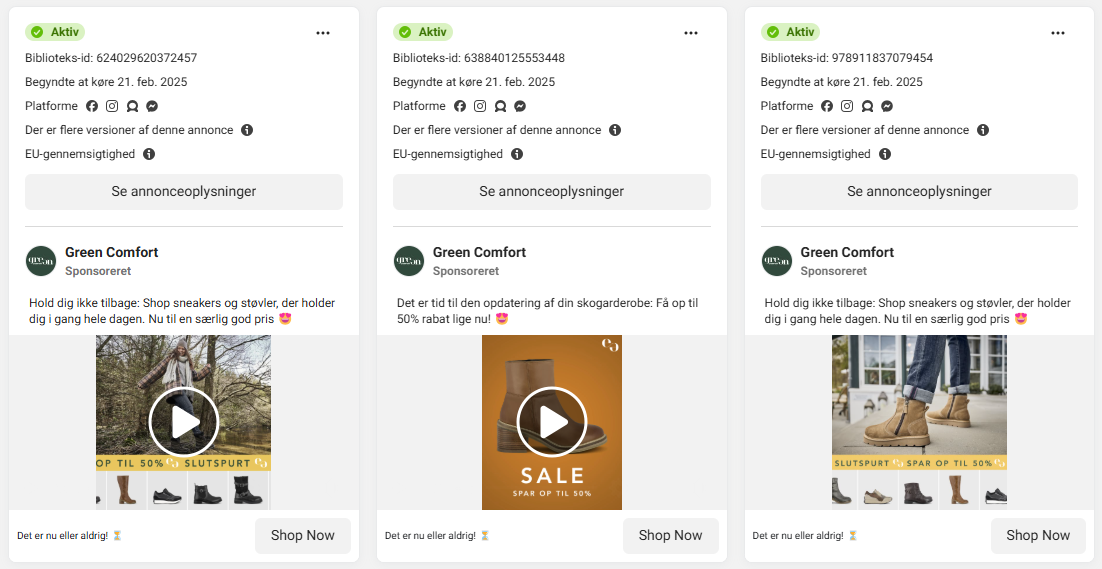The height and width of the screenshot is (569, 1102).
Task: Click info icon beside 'flere versioner' in ad 624029620372457
Action: [247, 130]
